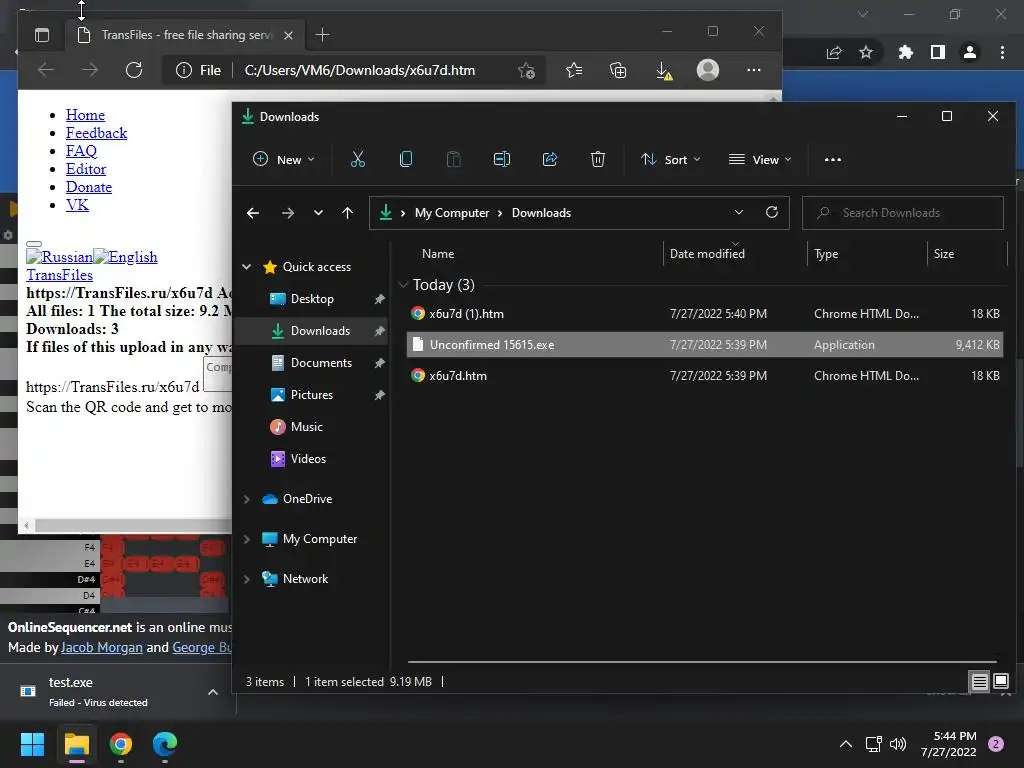This screenshot has width=1024, height=768.
Task: Open Edge Favorites star-list icon
Action: [x=574, y=70]
